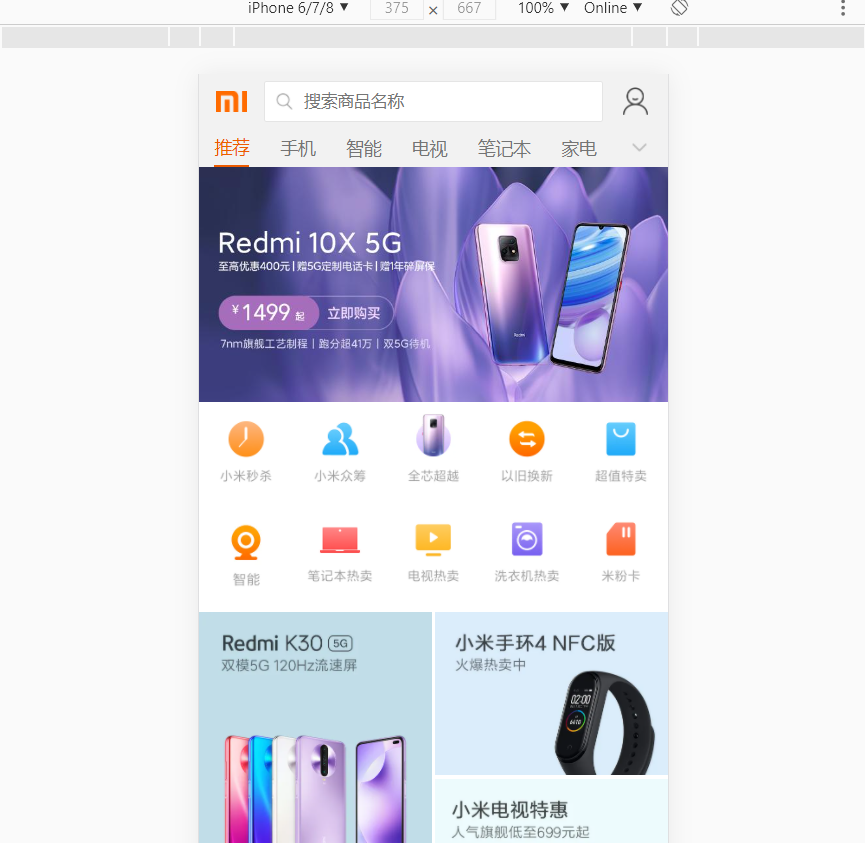Expand the category tabs chevron
Screen dimensions: 865x843
tap(639, 147)
